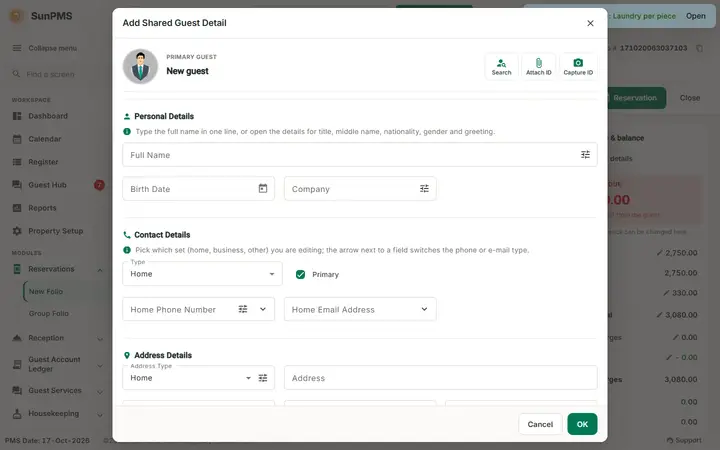Open the Birth Date calendar picker

[263, 188]
